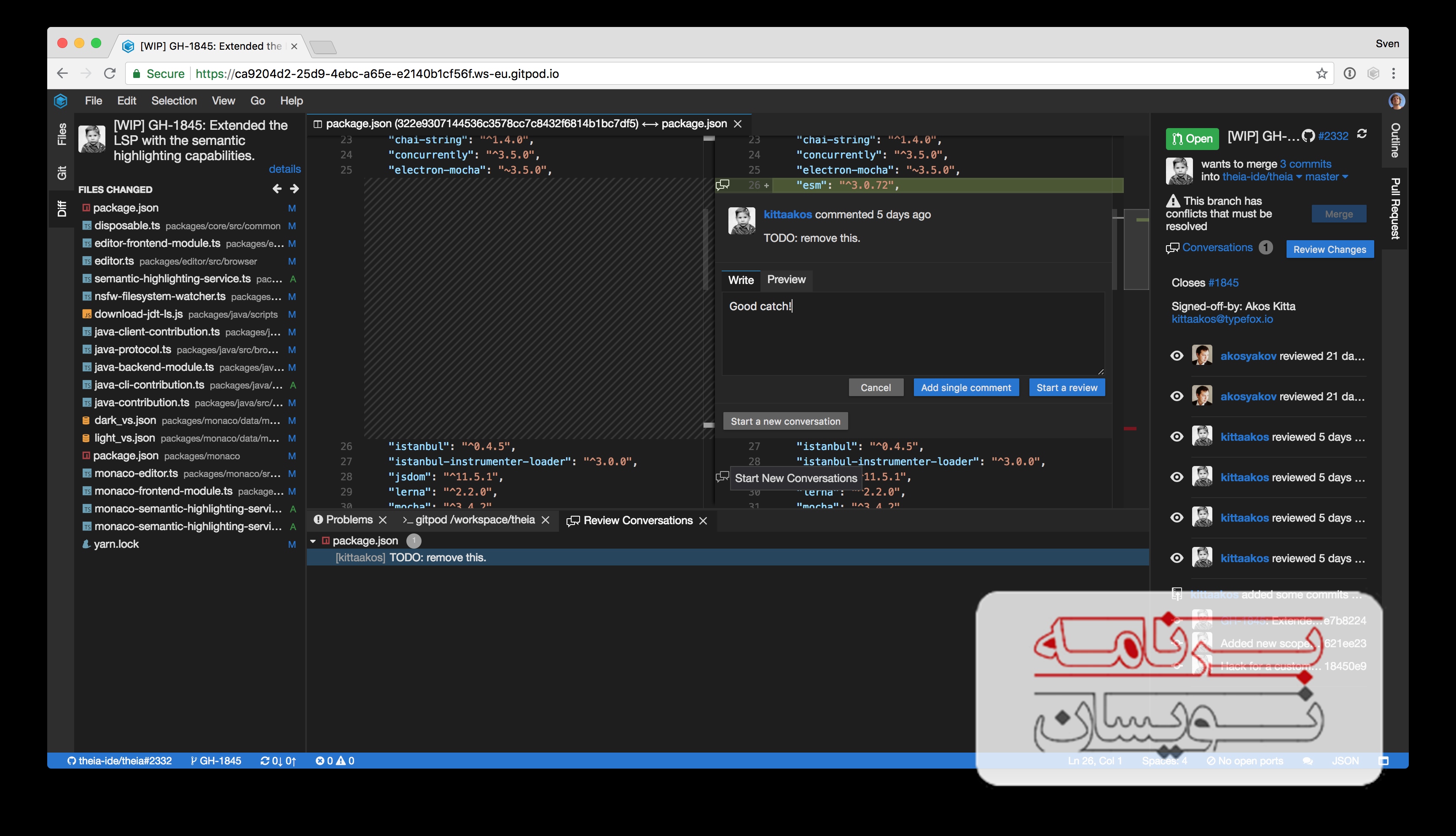This screenshot has width=1456, height=836.
Task: Click Start a review button
Action: pyautogui.click(x=1066, y=388)
